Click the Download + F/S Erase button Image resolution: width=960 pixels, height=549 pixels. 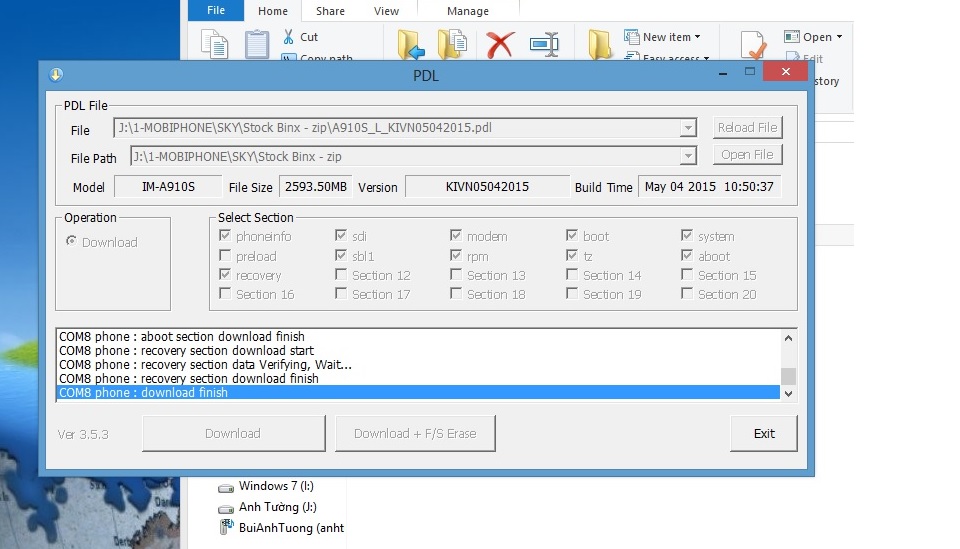(415, 433)
